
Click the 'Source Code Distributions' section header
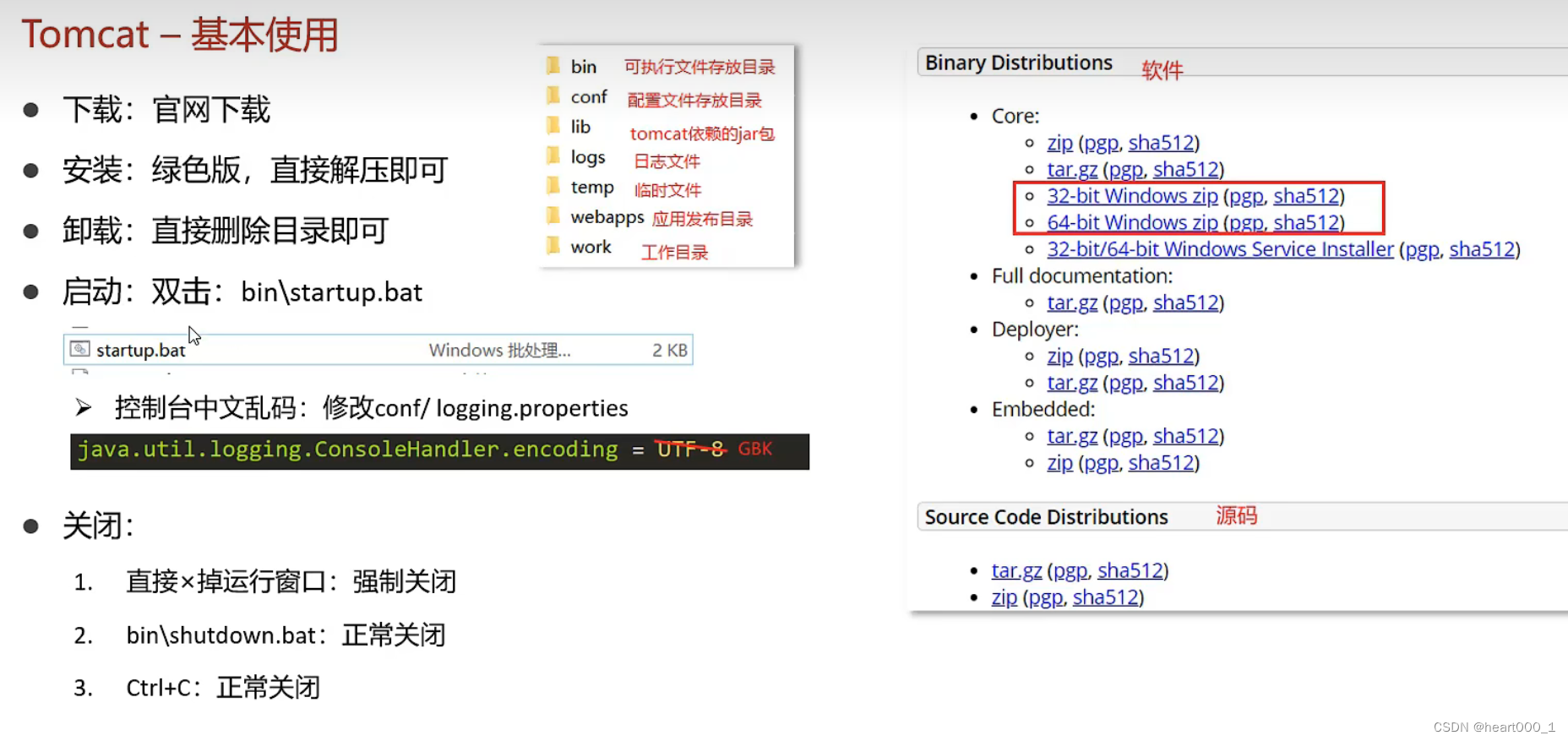pyautogui.click(x=1046, y=517)
